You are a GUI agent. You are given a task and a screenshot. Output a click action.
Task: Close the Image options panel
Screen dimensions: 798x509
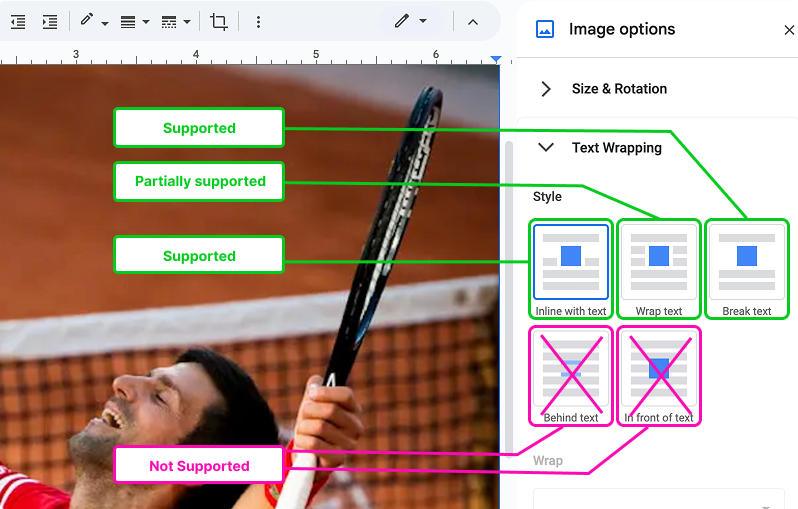pos(788,30)
